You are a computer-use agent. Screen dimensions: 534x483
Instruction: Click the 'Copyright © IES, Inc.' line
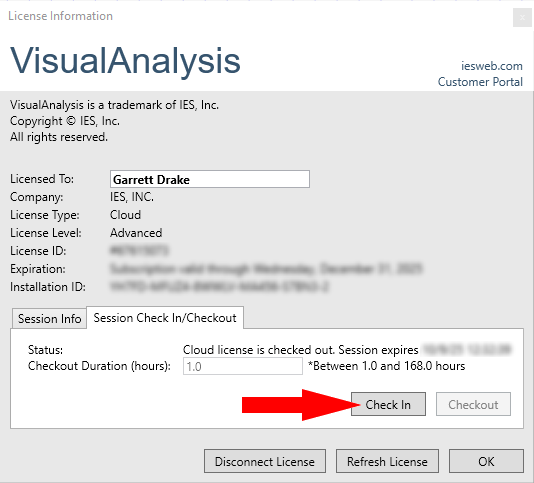pyautogui.click(x=65, y=121)
